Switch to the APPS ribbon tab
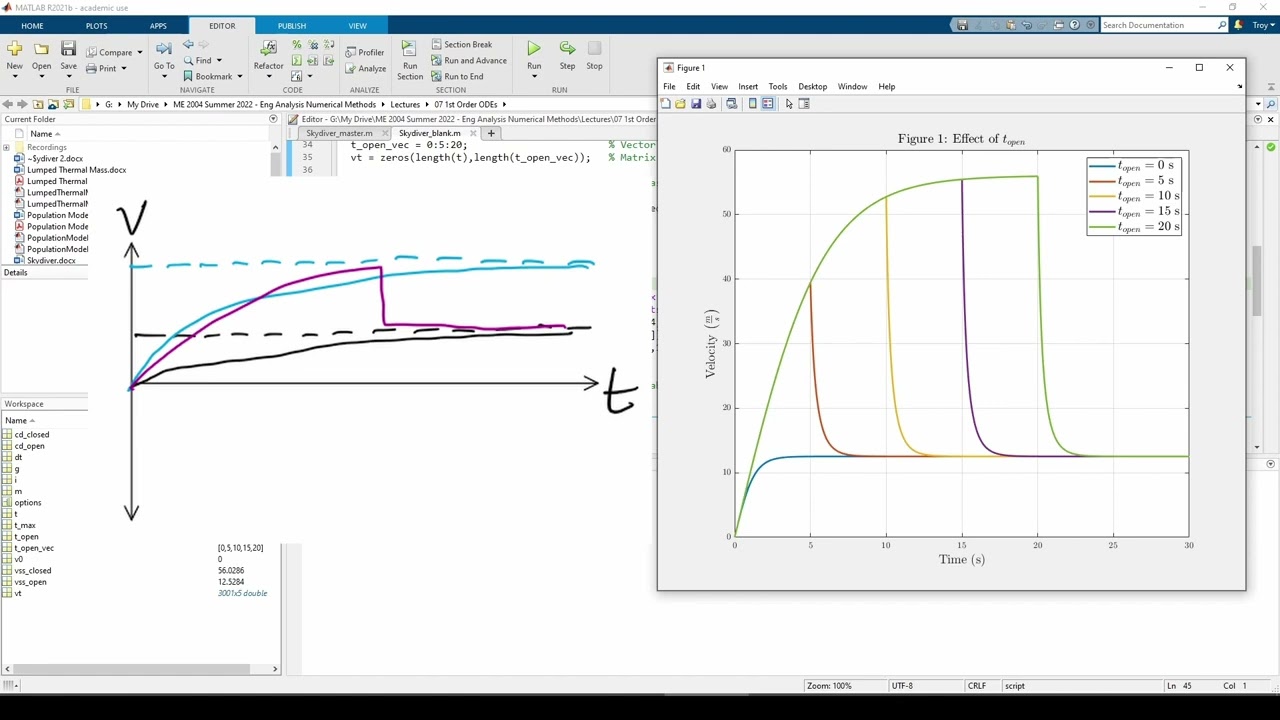The height and width of the screenshot is (720, 1280). click(158, 26)
